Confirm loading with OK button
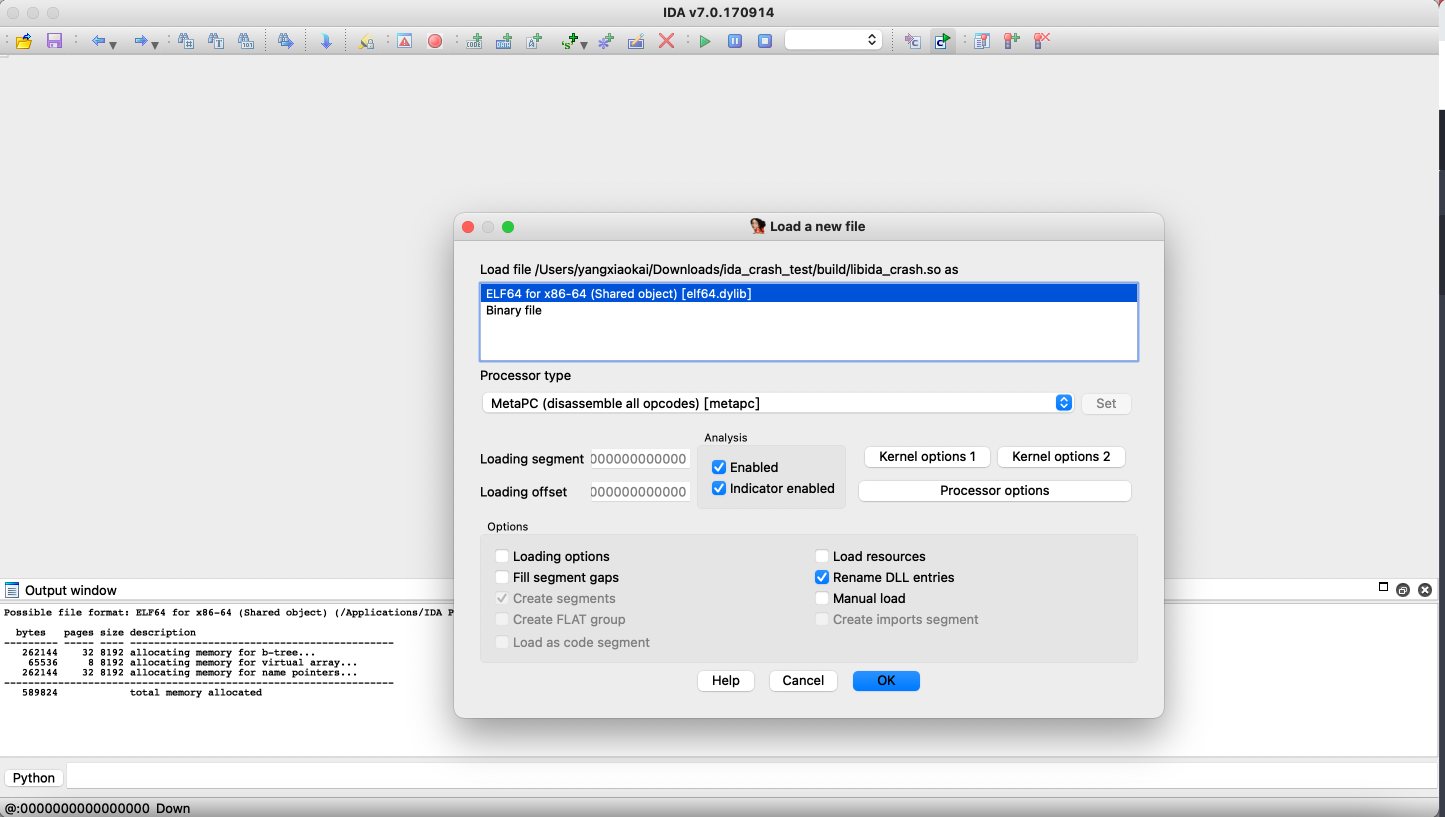Viewport: 1445px width, 817px height. (886, 680)
